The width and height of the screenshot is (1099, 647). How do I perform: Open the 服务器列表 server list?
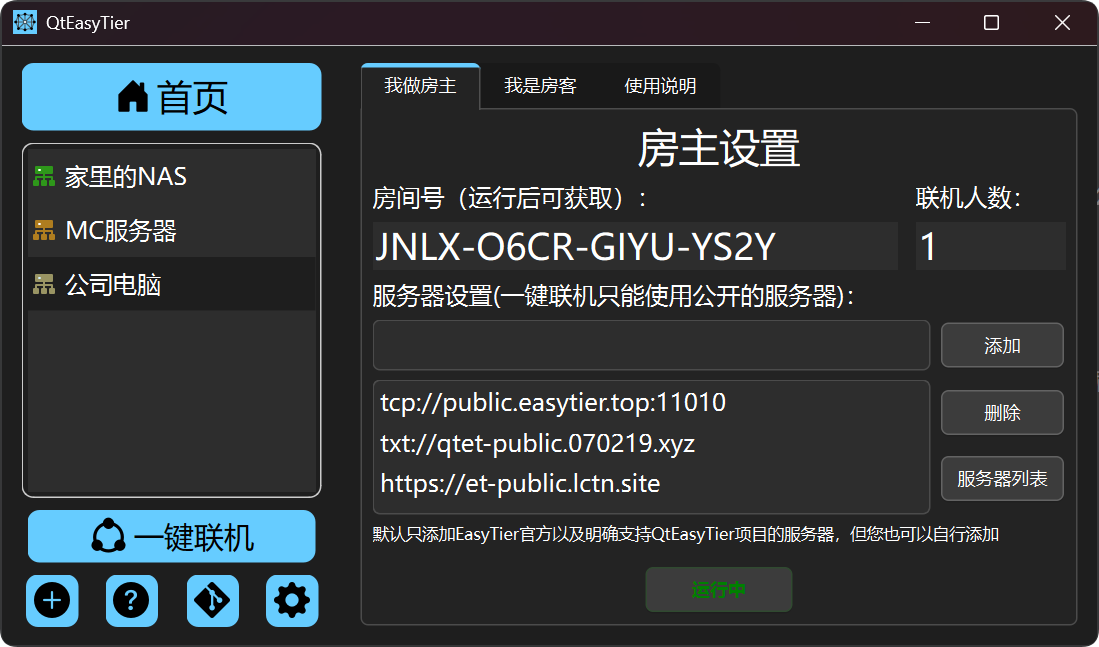[1002, 479]
